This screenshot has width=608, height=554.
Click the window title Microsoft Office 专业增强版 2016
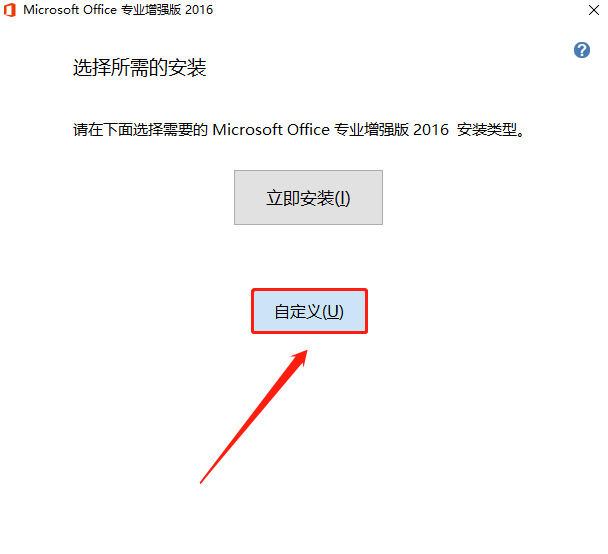[118, 10]
